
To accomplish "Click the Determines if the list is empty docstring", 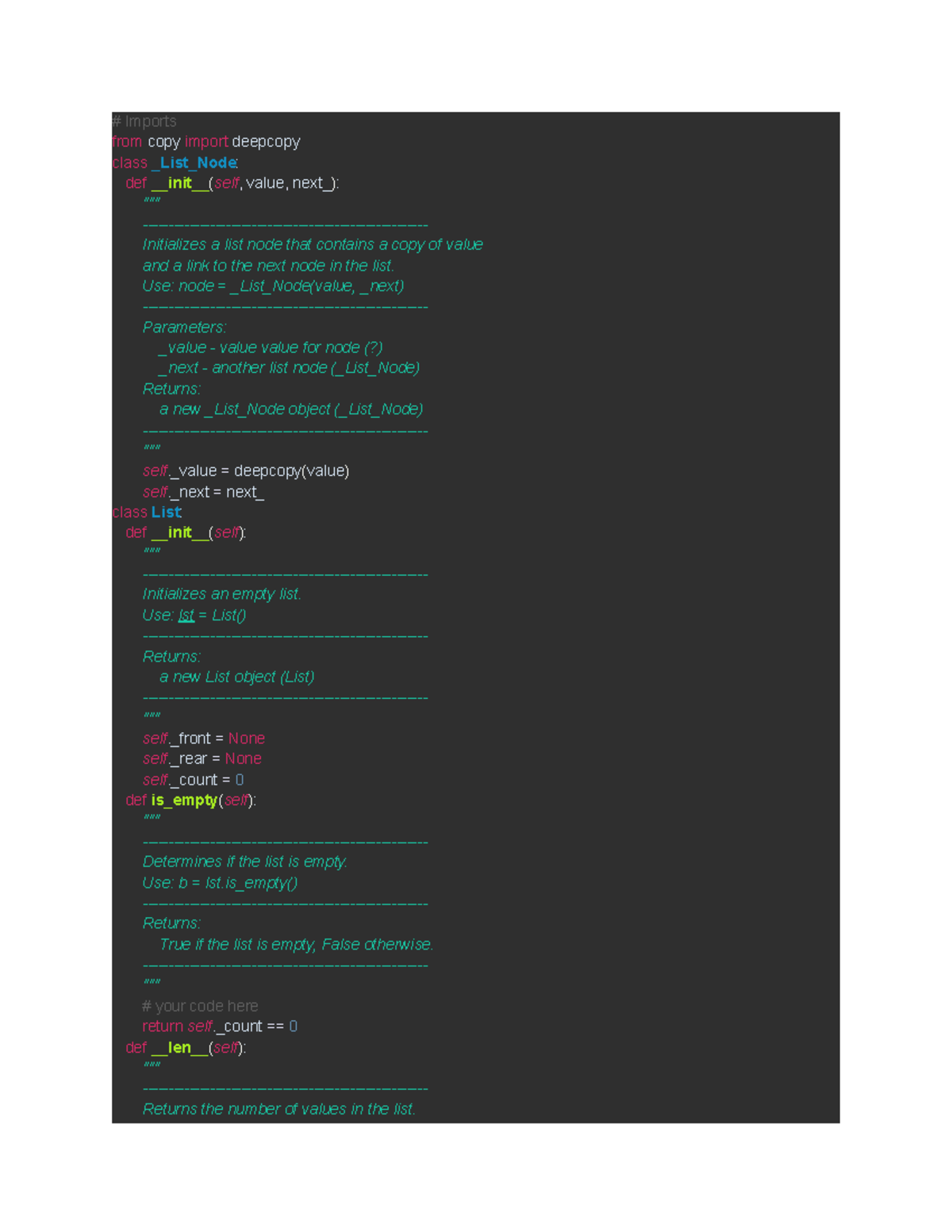I will click(x=245, y=862).
